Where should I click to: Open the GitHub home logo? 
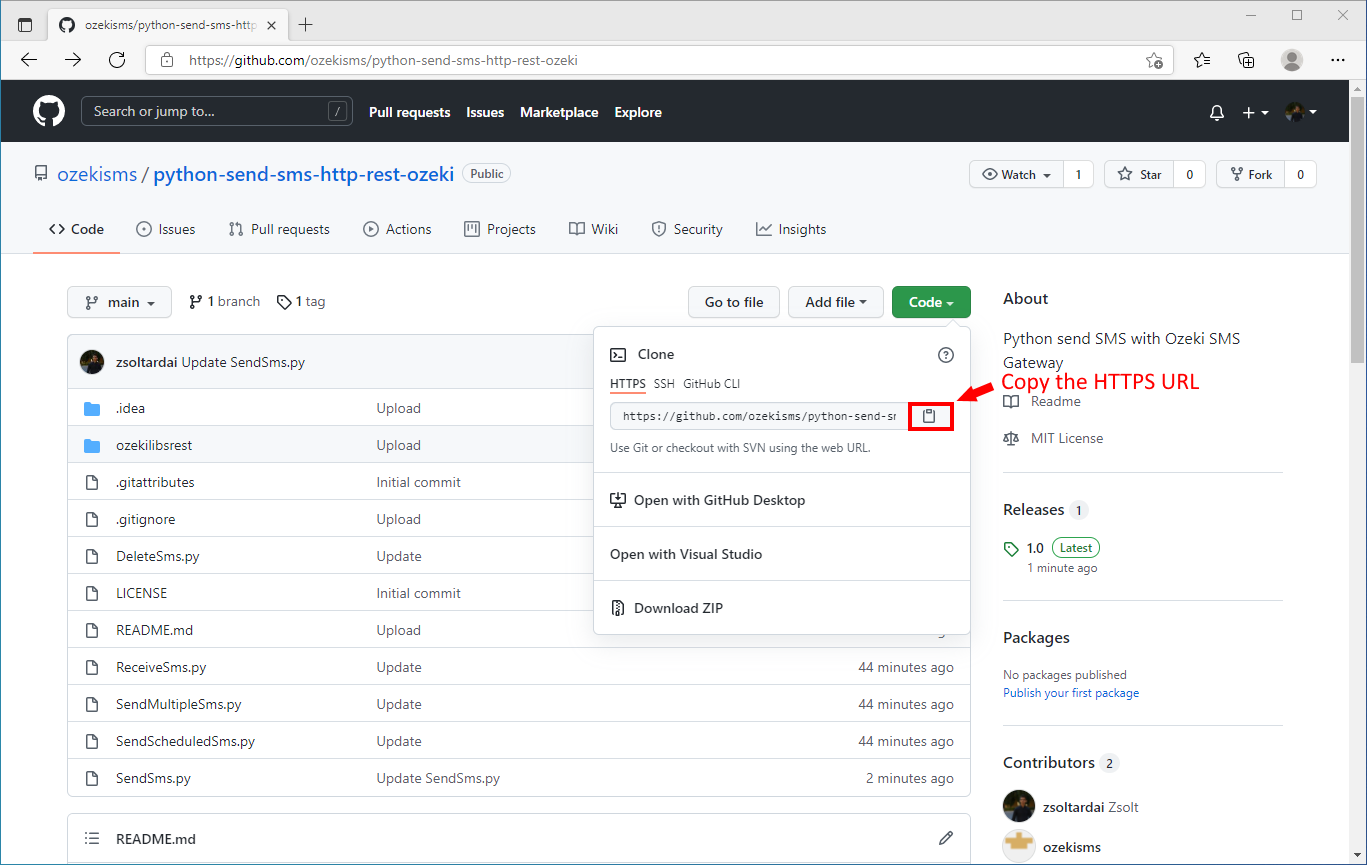48,111
